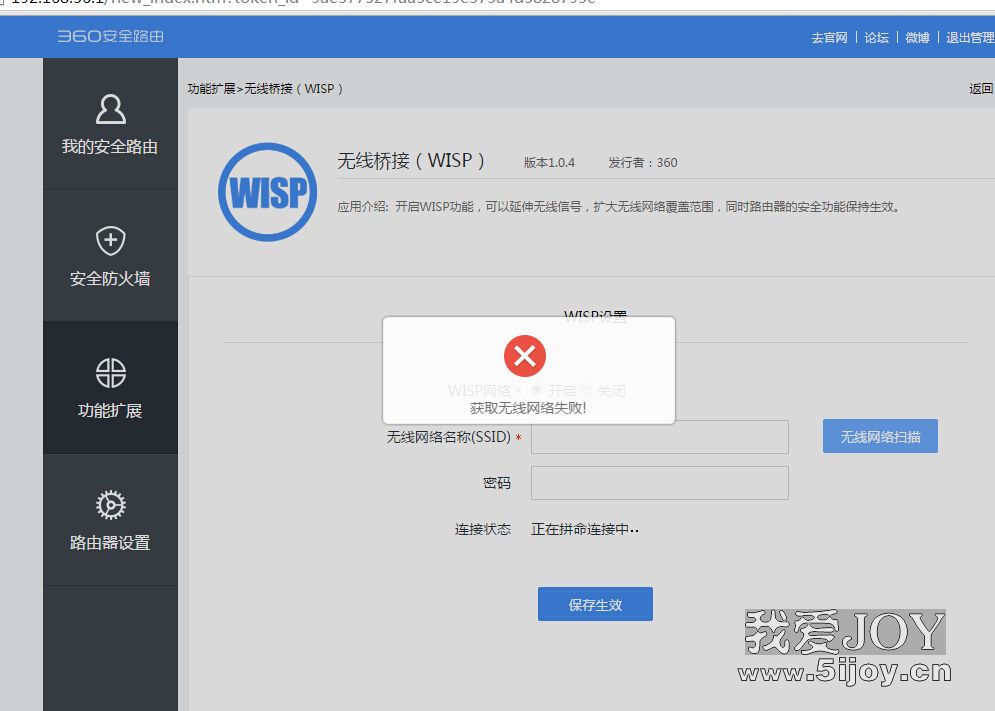The height and width of the screenshot is (711, 995).
Task: Open the 去官网 link
Action: pyautogui.click(x=829, y=37)
